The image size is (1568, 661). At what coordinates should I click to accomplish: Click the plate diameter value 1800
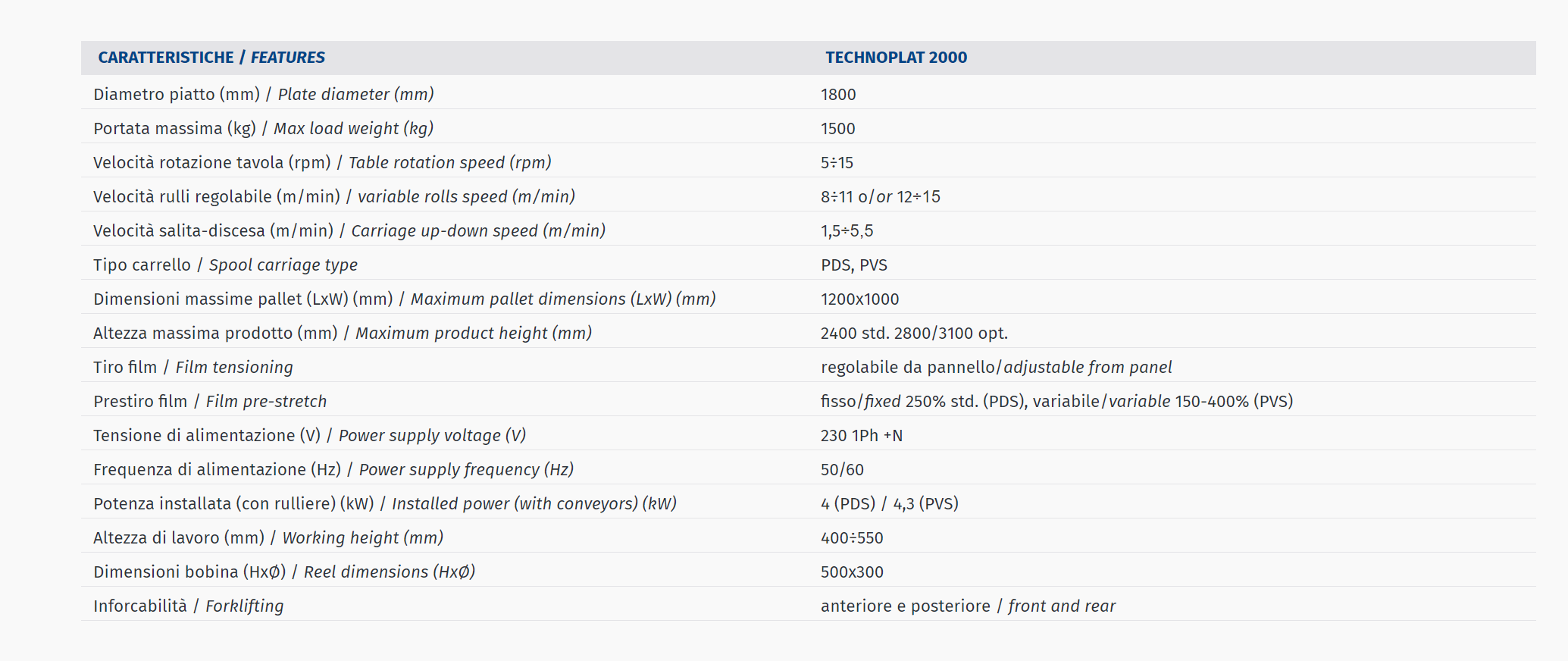[838, 95]
